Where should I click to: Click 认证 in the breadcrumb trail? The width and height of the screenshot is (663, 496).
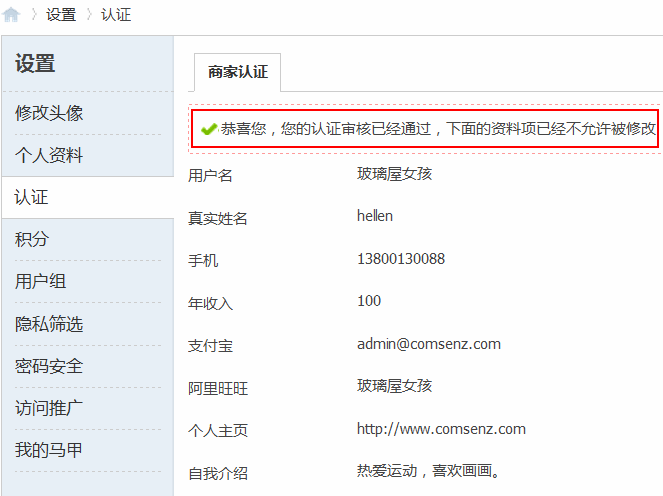116,15
